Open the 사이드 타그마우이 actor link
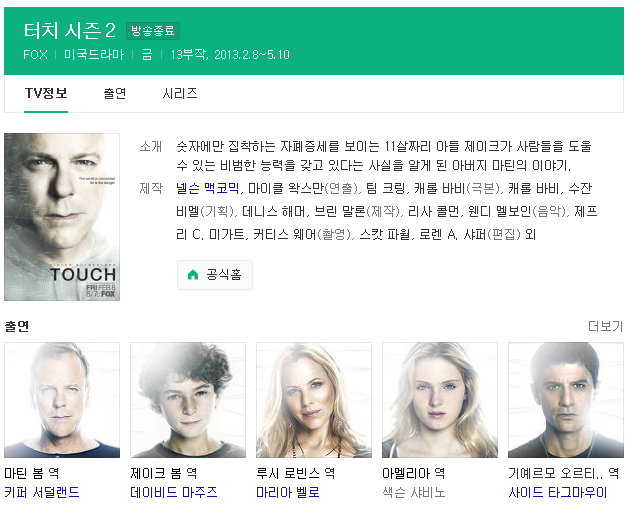Screen dimensions: 640x512 558,492
